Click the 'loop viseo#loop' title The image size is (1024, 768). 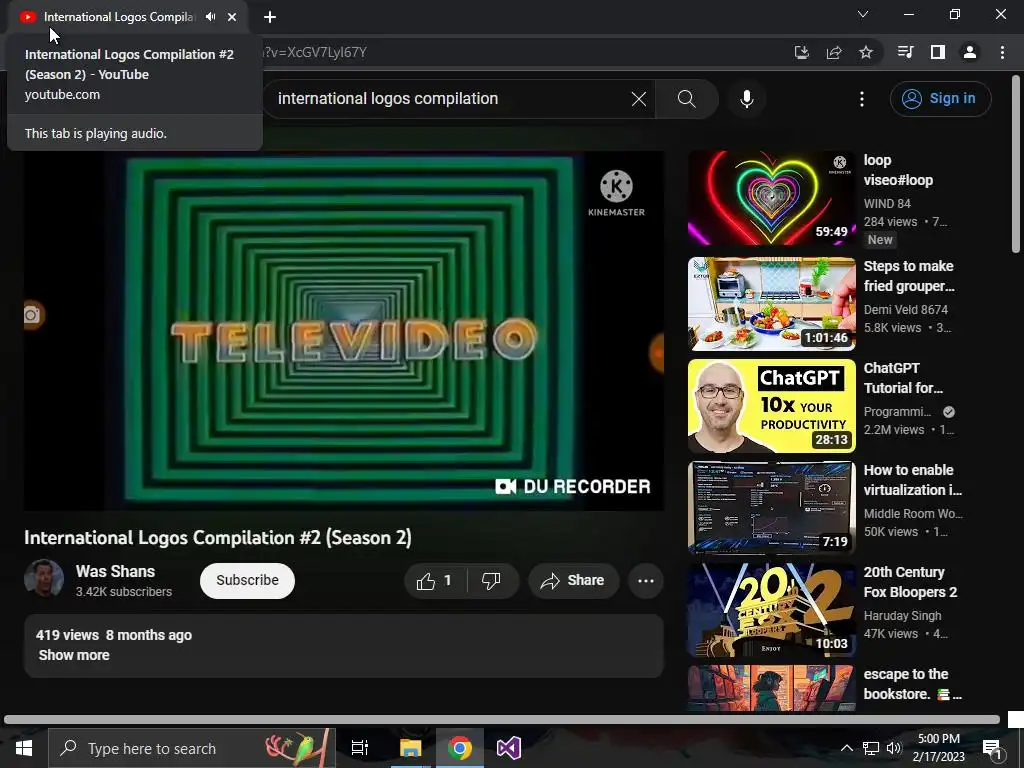click(x=898, y=170)
